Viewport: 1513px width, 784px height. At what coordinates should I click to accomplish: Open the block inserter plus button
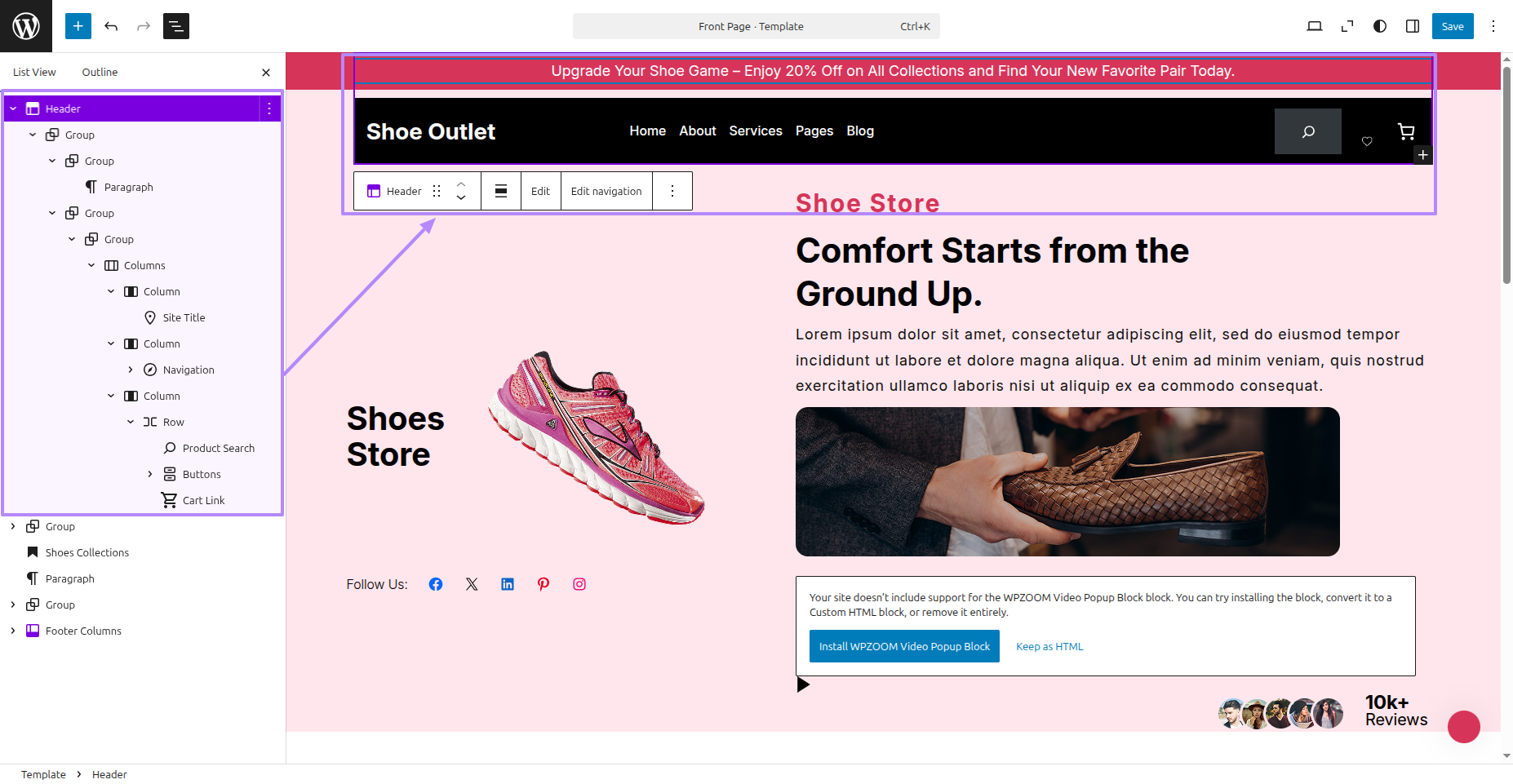point(78,26)
